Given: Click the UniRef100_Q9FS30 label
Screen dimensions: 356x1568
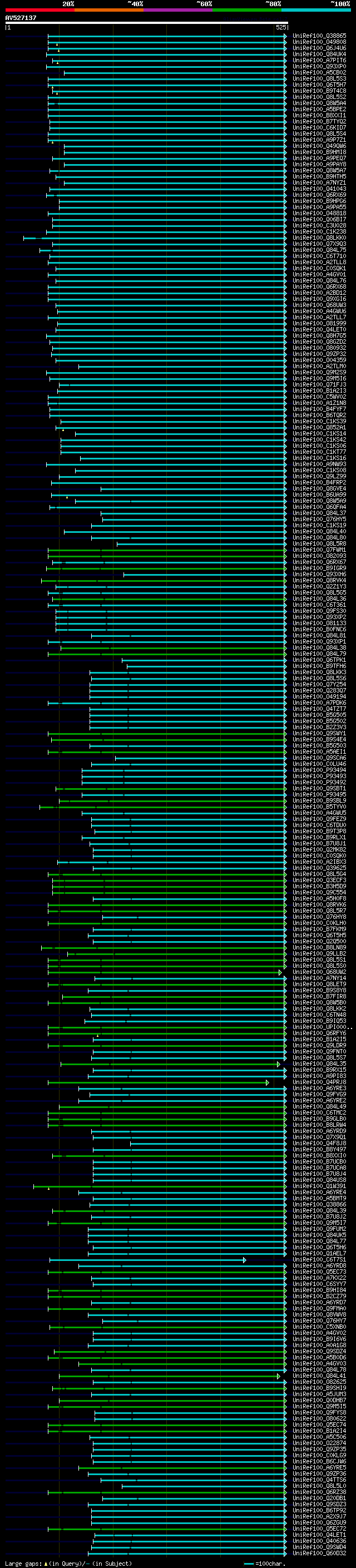Looking at the screenshot, I should pos(319,611).
